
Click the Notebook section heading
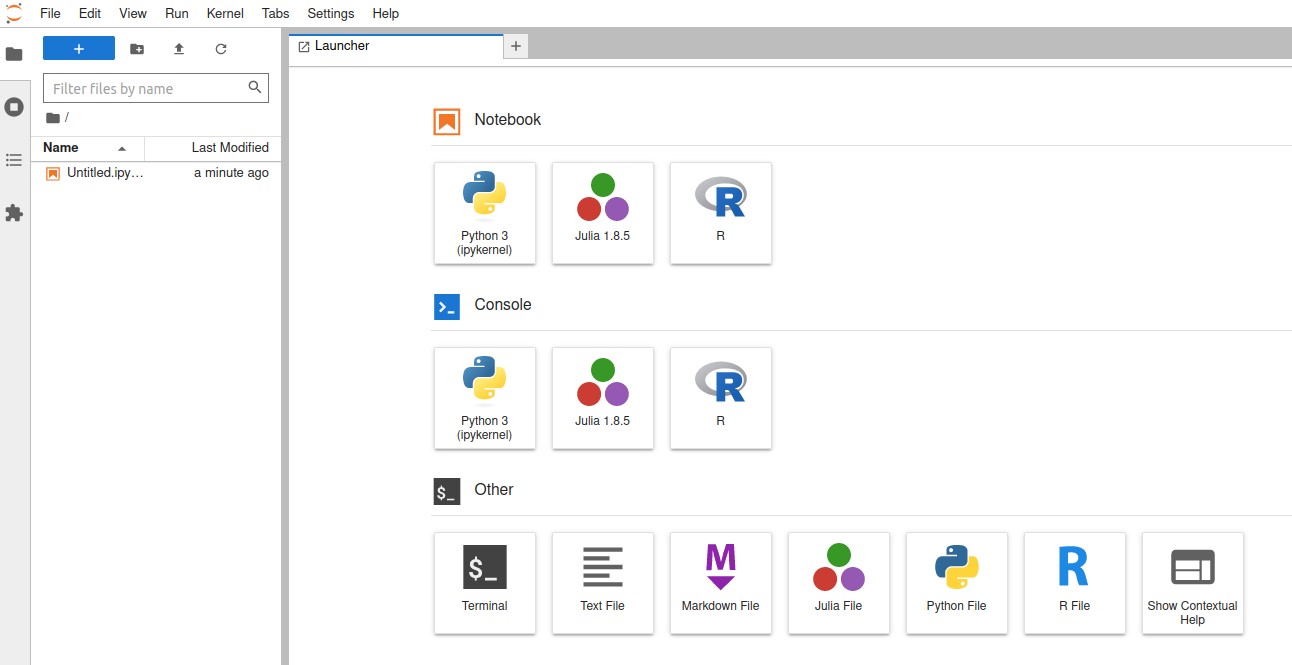(507, 120)
